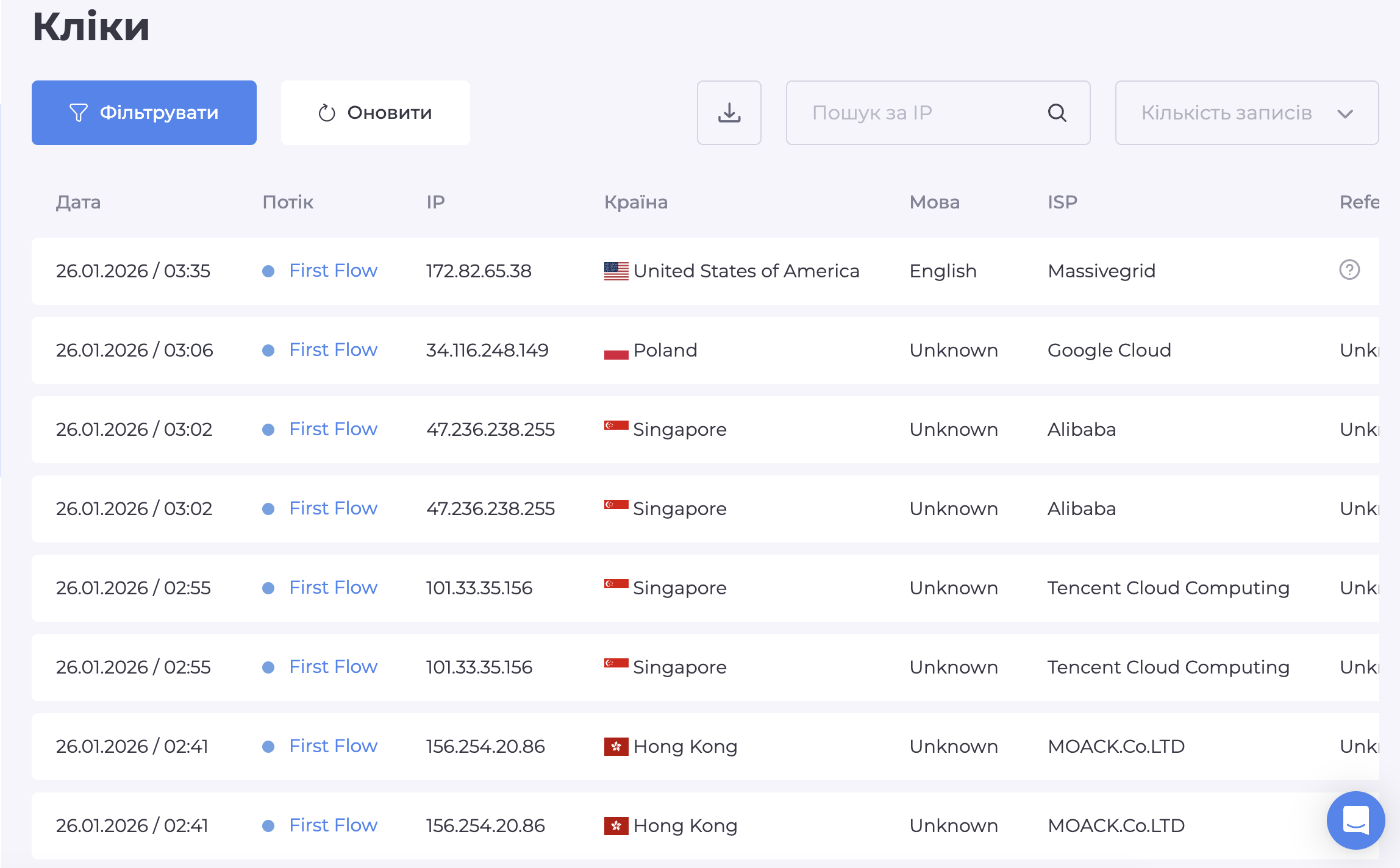
Task: Click the Hong Kong flag at 156.254.20.86
Action: tap(616, 746)
